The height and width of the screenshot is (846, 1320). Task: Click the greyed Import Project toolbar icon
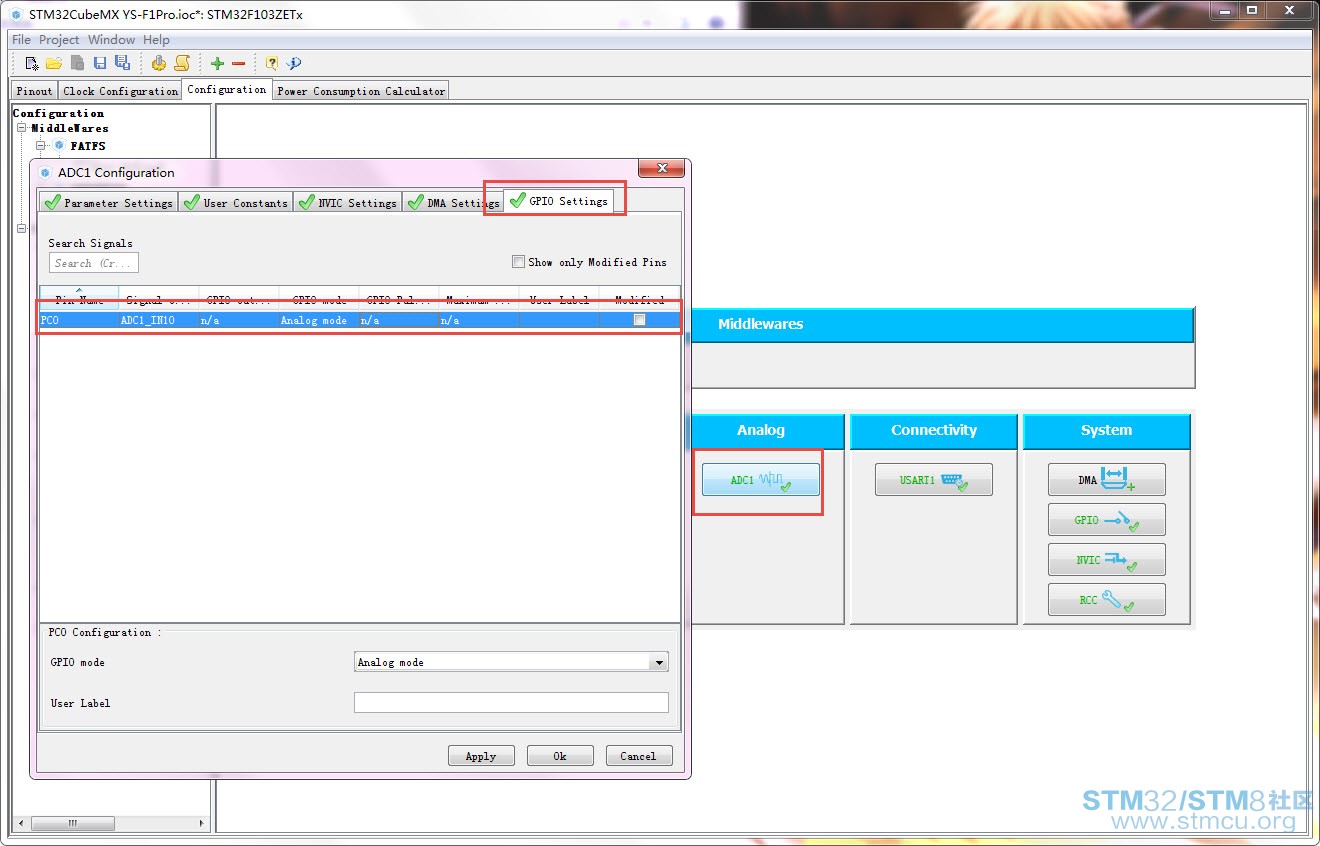pos(77,63)
